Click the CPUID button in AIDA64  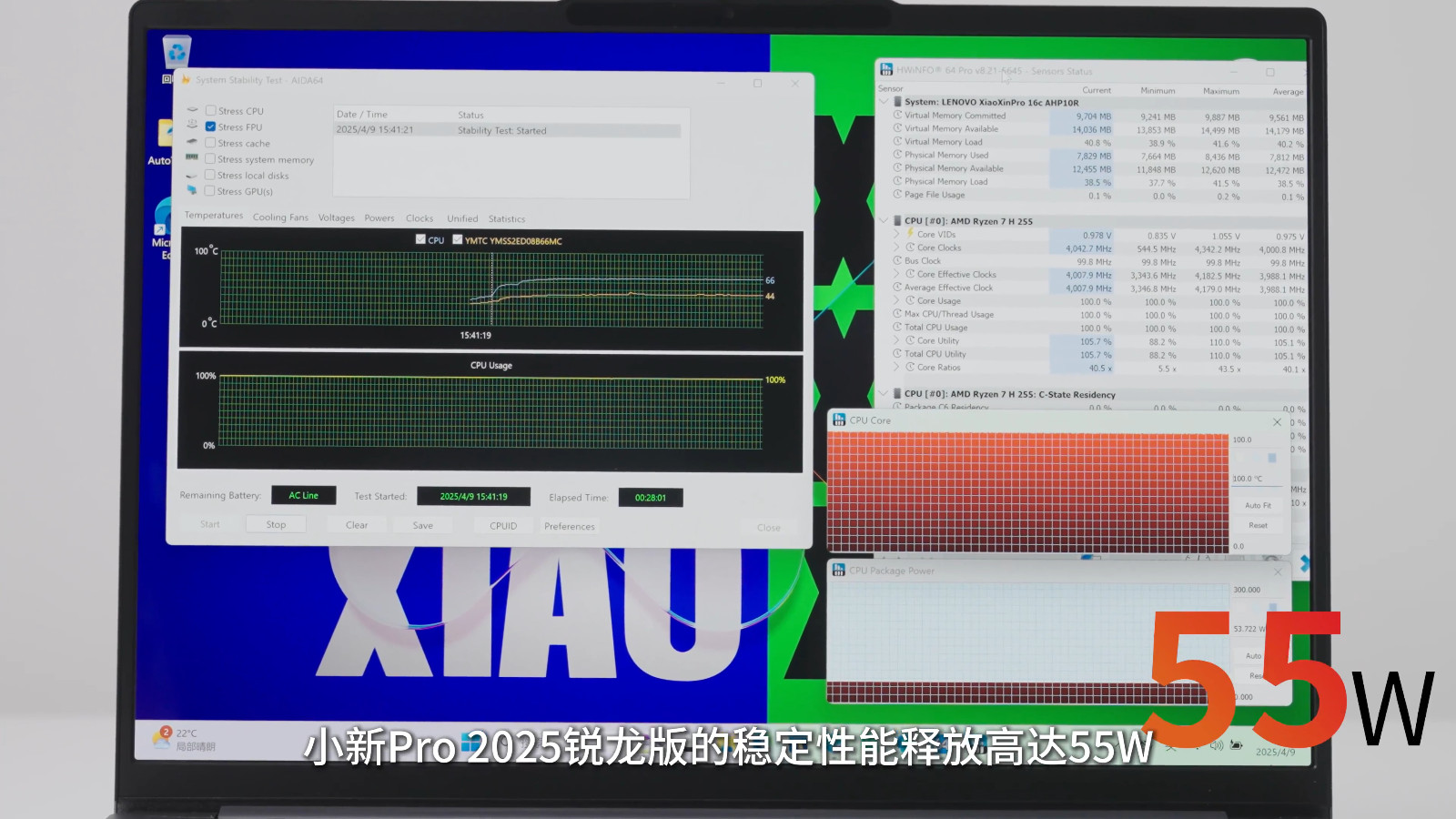point(503,526)
